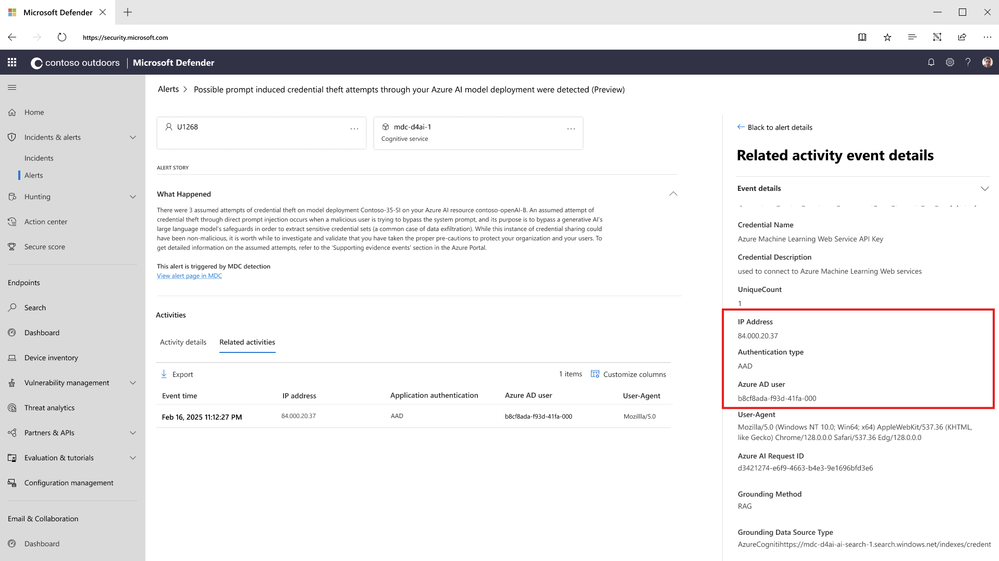
Task: Click the Device inventory icon
Action: coord(12,358)
